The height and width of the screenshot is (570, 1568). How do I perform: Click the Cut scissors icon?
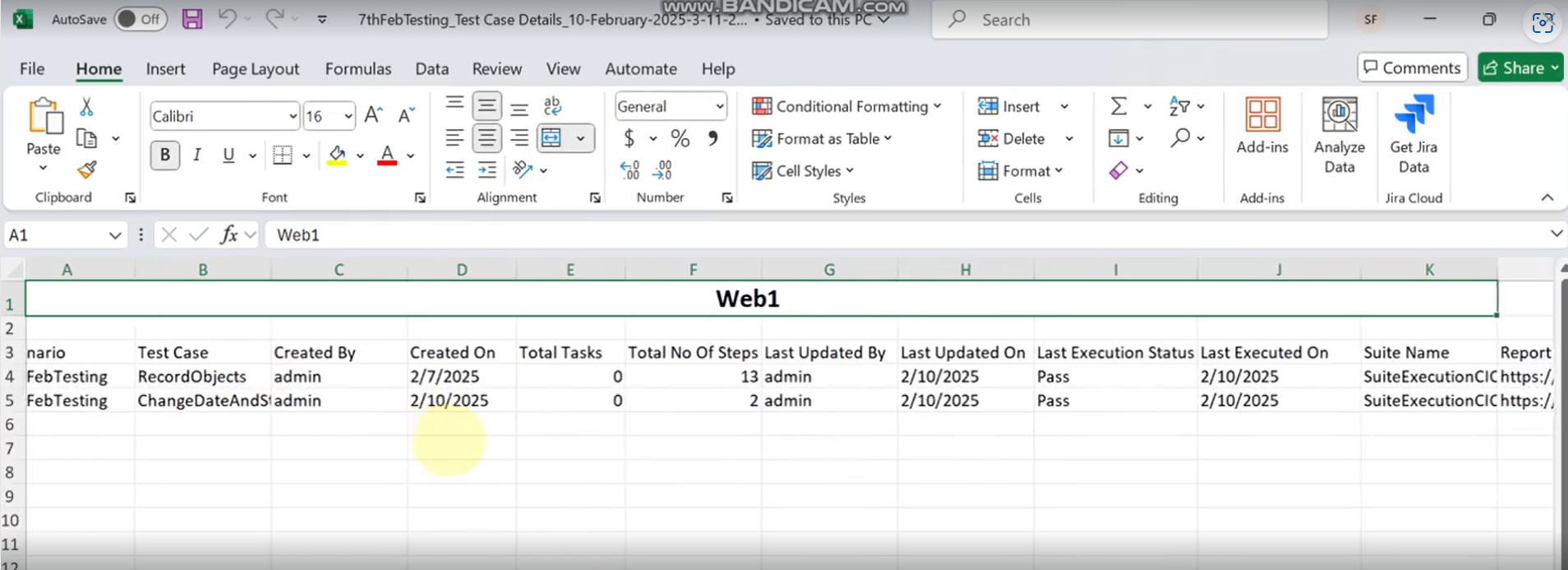pos(86,107)
